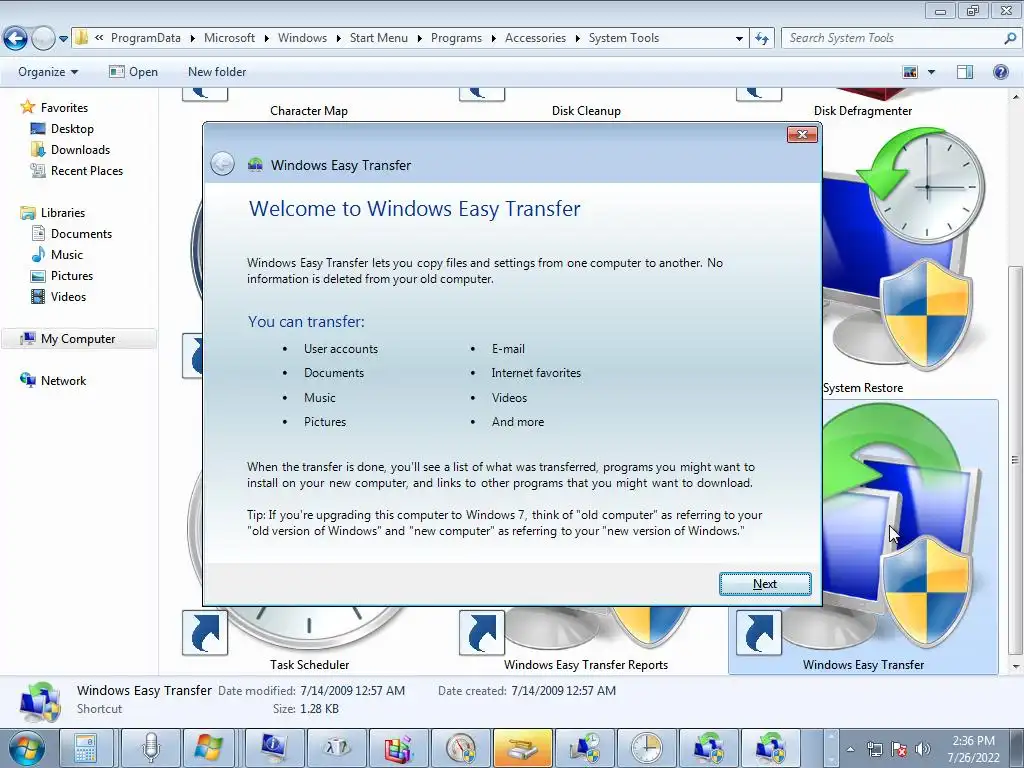The height and width of the screenshot is (768, 1024).
Task: Open microphone speech app in taskbar
Action: [x=151, y=748]
